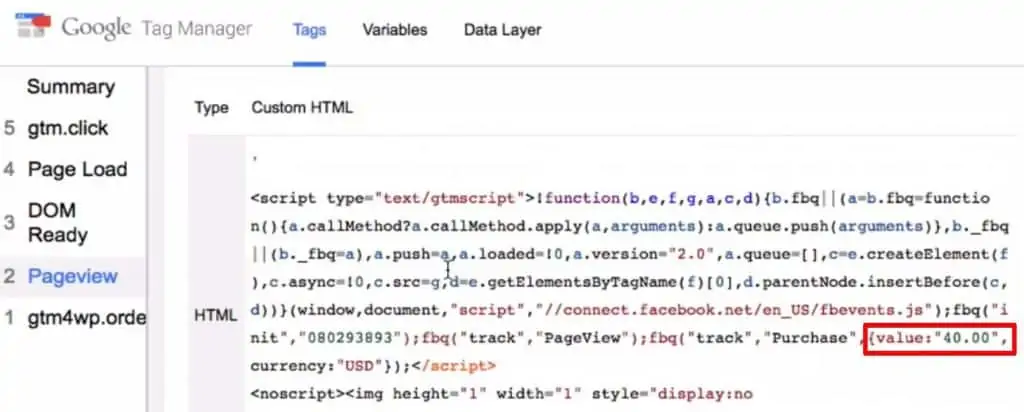Click the Google Tag Manager logo icon
This screenshot has width=1024, height=412.
32,26
